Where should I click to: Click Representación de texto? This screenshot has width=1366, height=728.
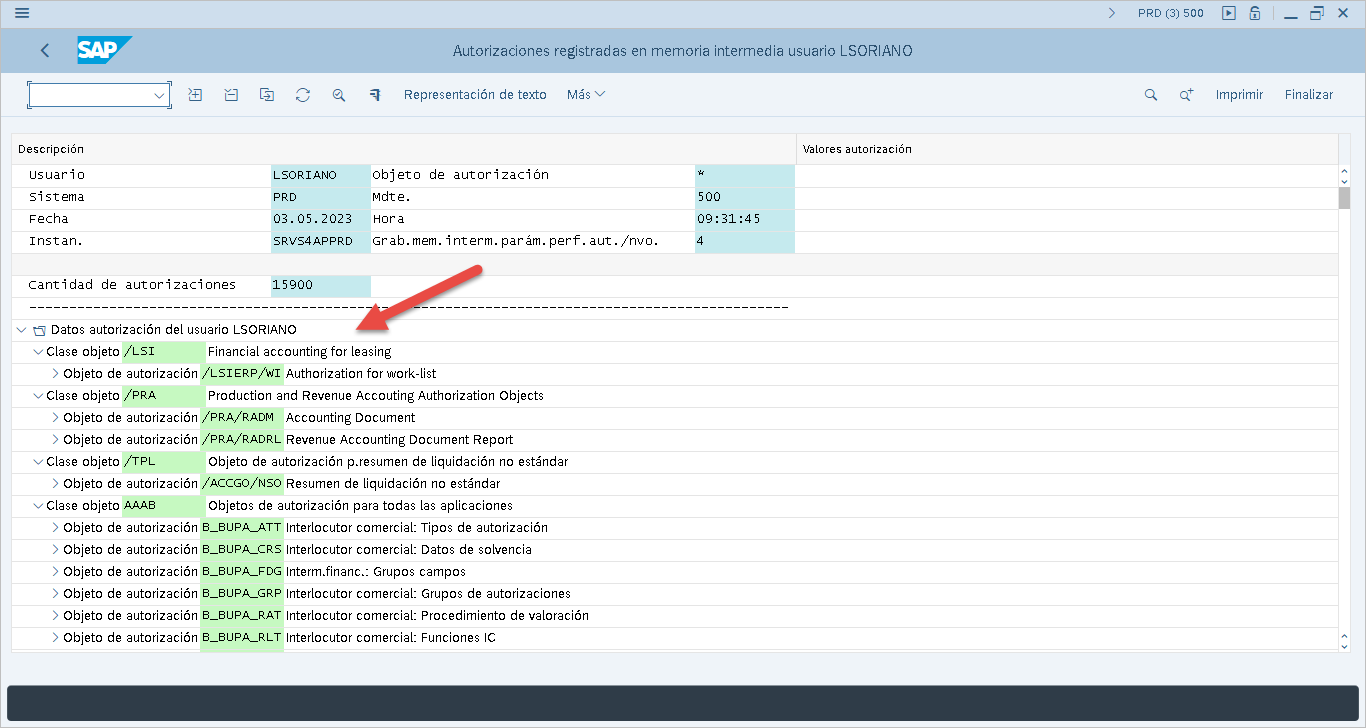[475, 95]
